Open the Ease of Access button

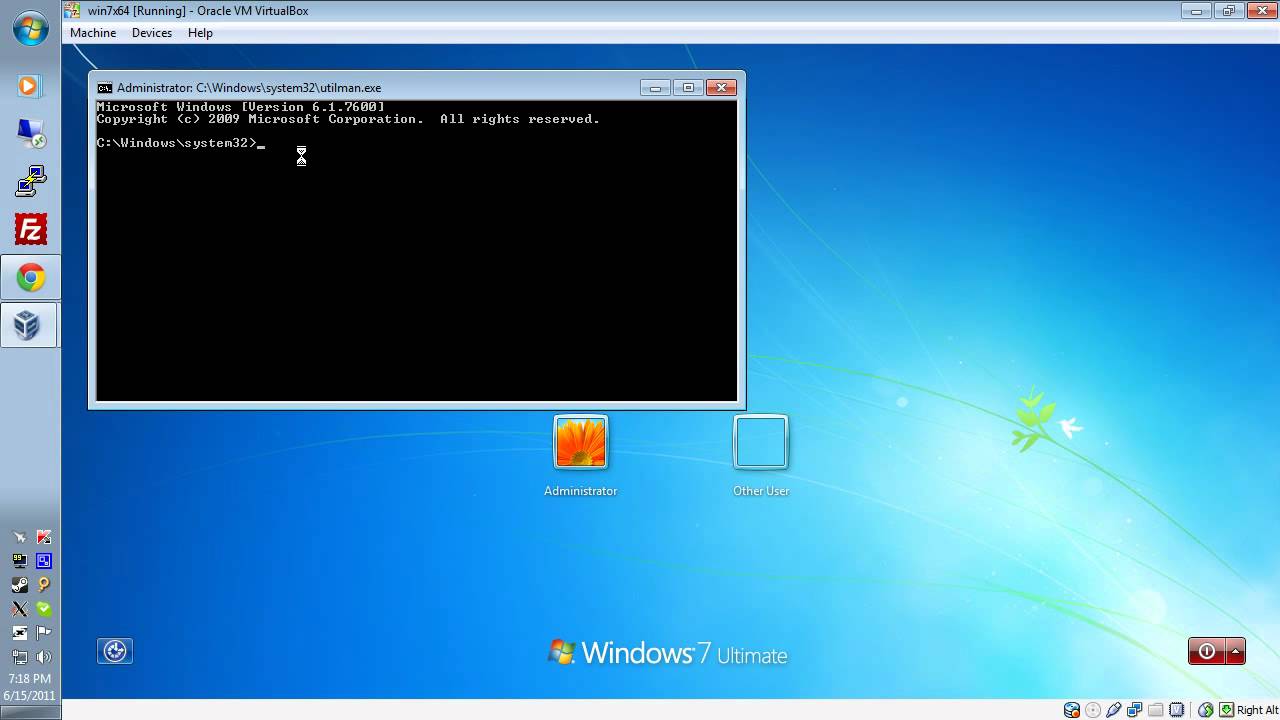coord(115,651)
